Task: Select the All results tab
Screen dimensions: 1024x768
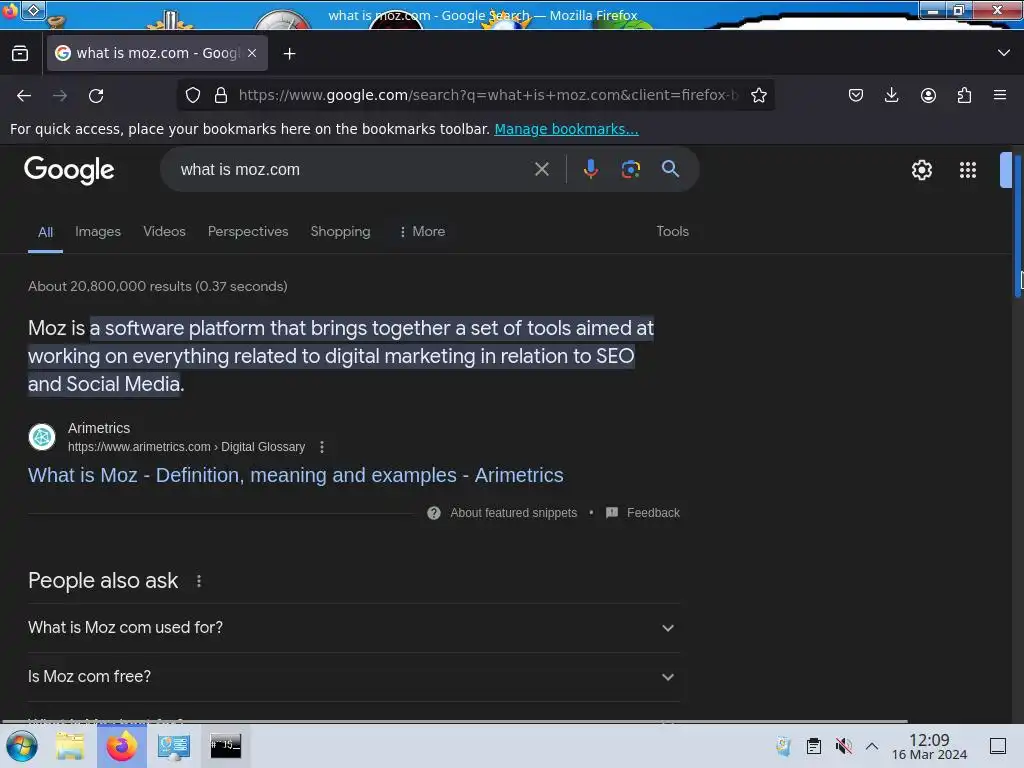Action: point(45,232)
